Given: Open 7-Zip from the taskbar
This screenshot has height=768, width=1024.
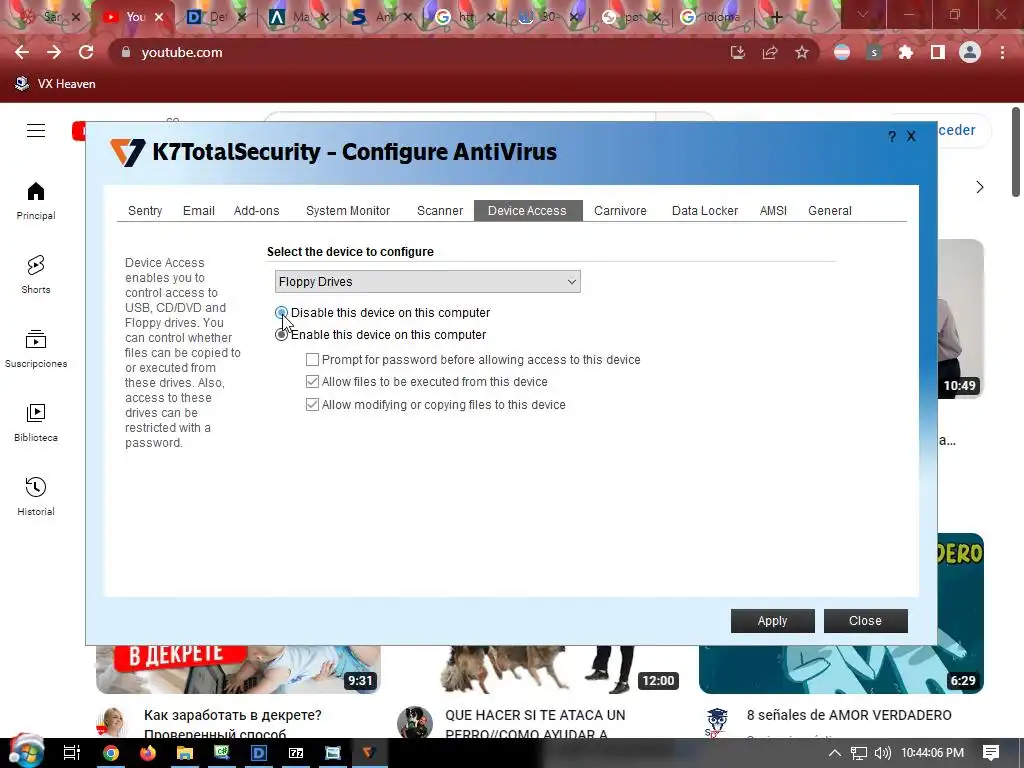Looking at the screenshot, I should (x=296, y=753).
